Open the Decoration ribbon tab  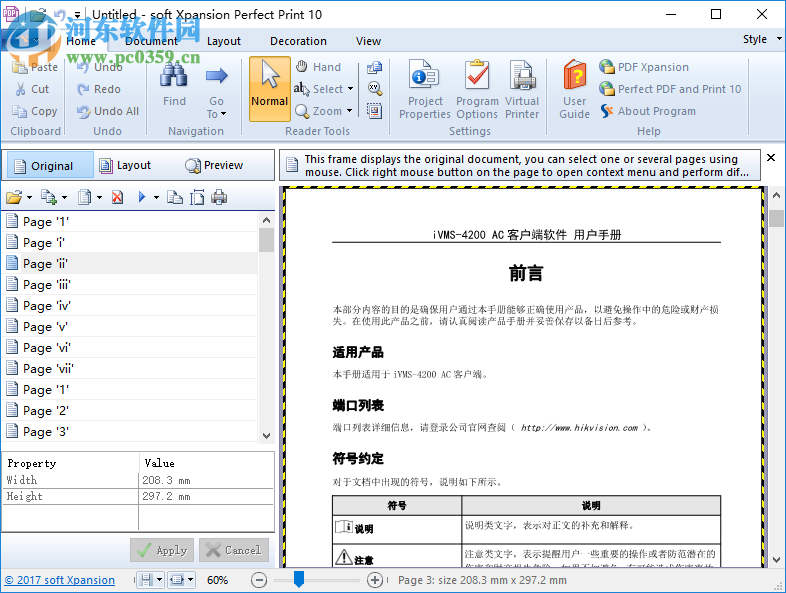coord(298,41)
